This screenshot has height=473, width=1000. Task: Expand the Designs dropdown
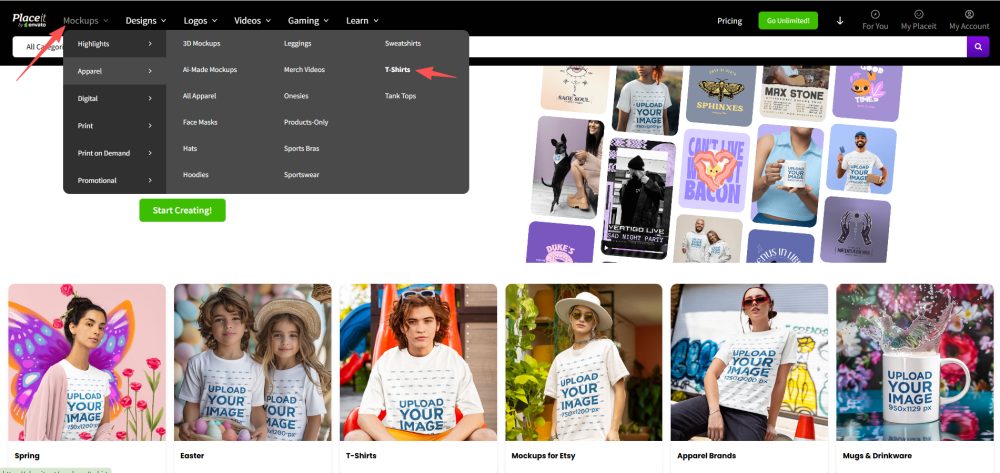pos(146,20)
